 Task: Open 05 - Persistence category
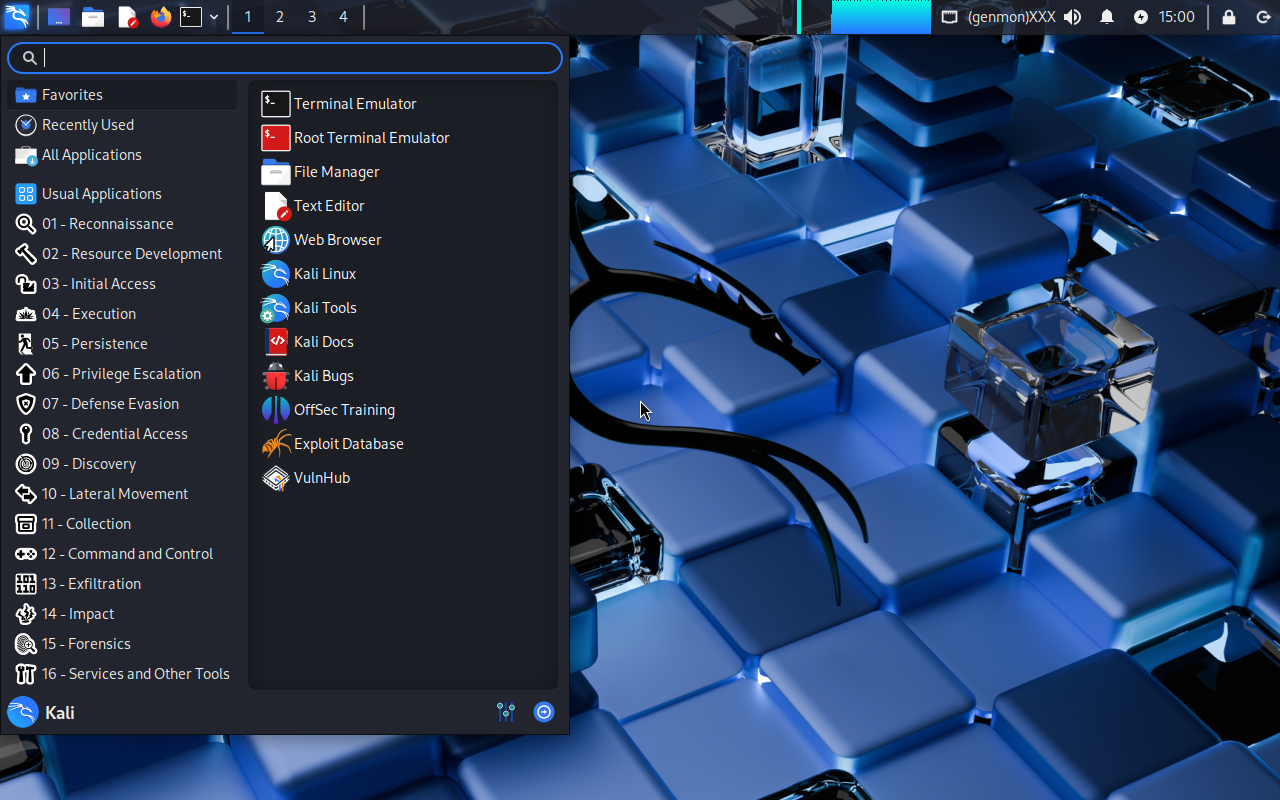coord(122,344)
